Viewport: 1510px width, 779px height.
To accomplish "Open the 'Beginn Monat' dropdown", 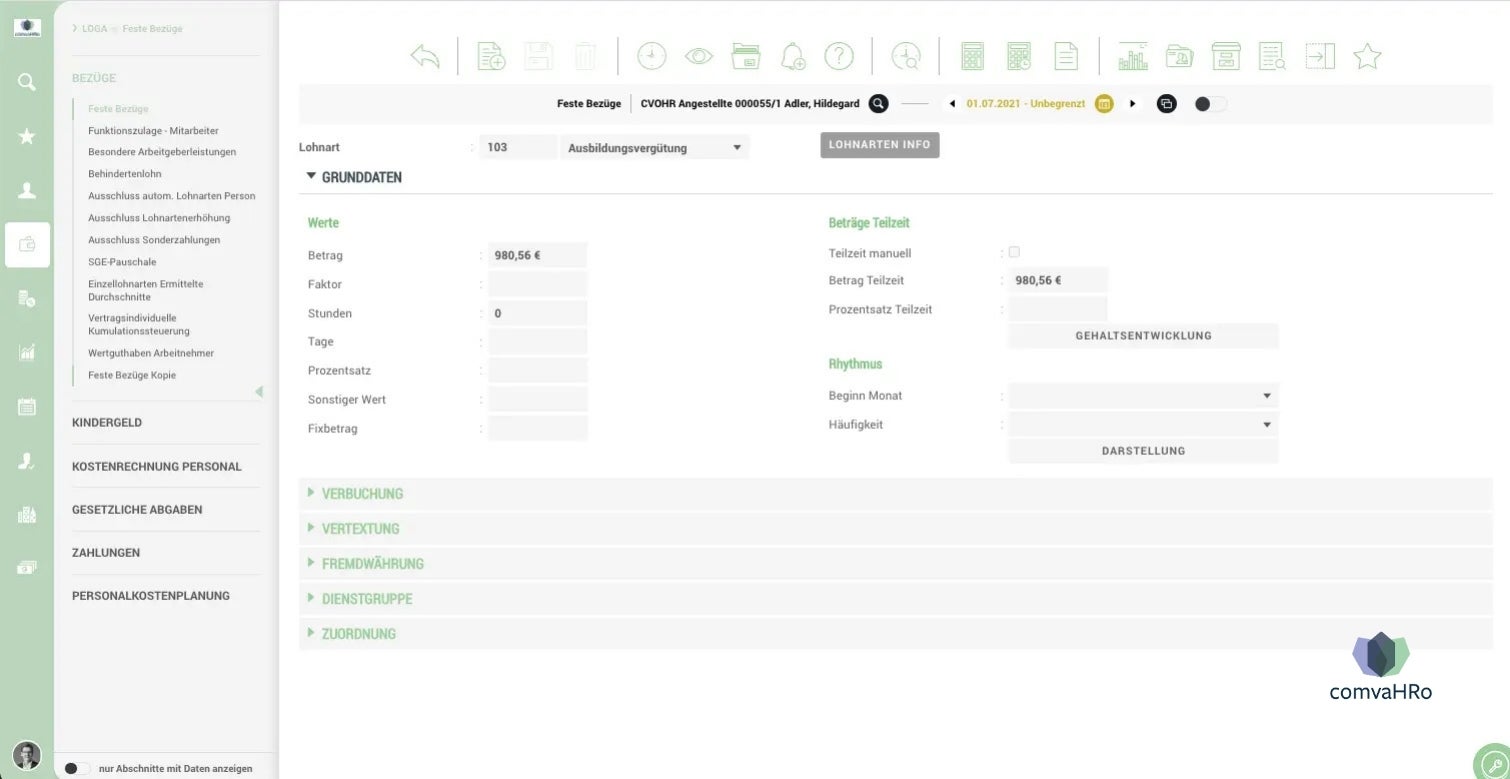I will (x=1143, y=396).
